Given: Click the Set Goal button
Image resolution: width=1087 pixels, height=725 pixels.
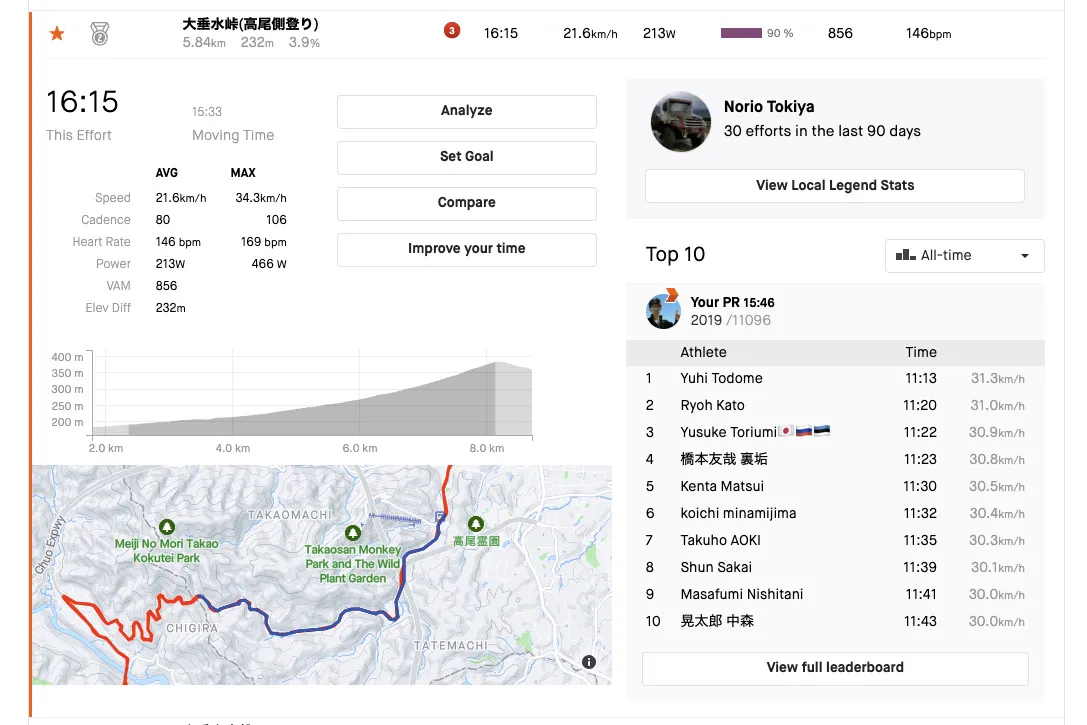Looking at the screenshot, I should [466, 157].
